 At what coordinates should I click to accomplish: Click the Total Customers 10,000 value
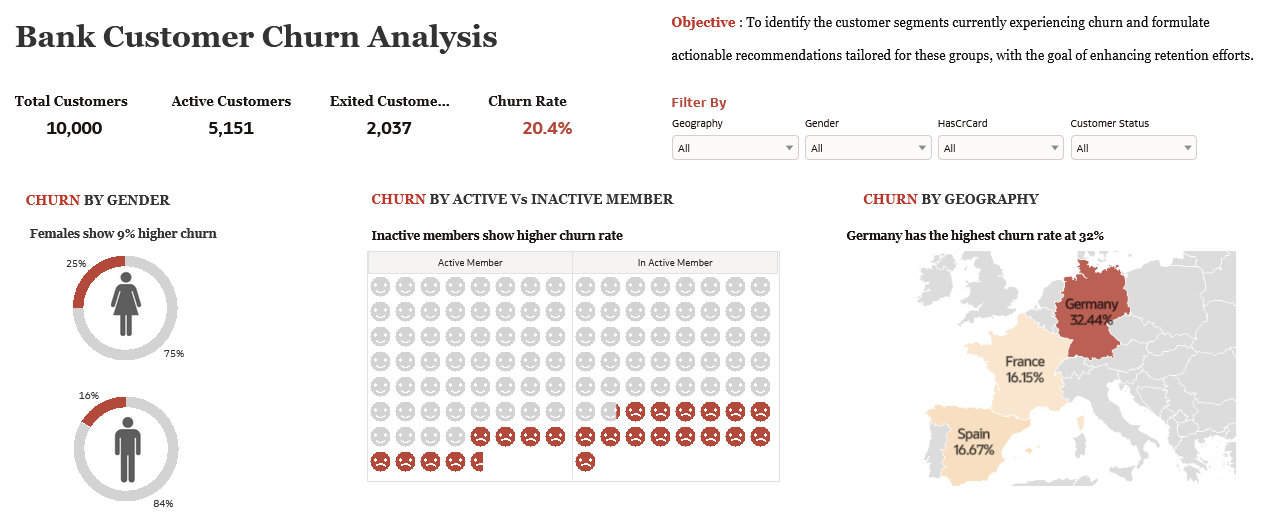coord(74,128)
